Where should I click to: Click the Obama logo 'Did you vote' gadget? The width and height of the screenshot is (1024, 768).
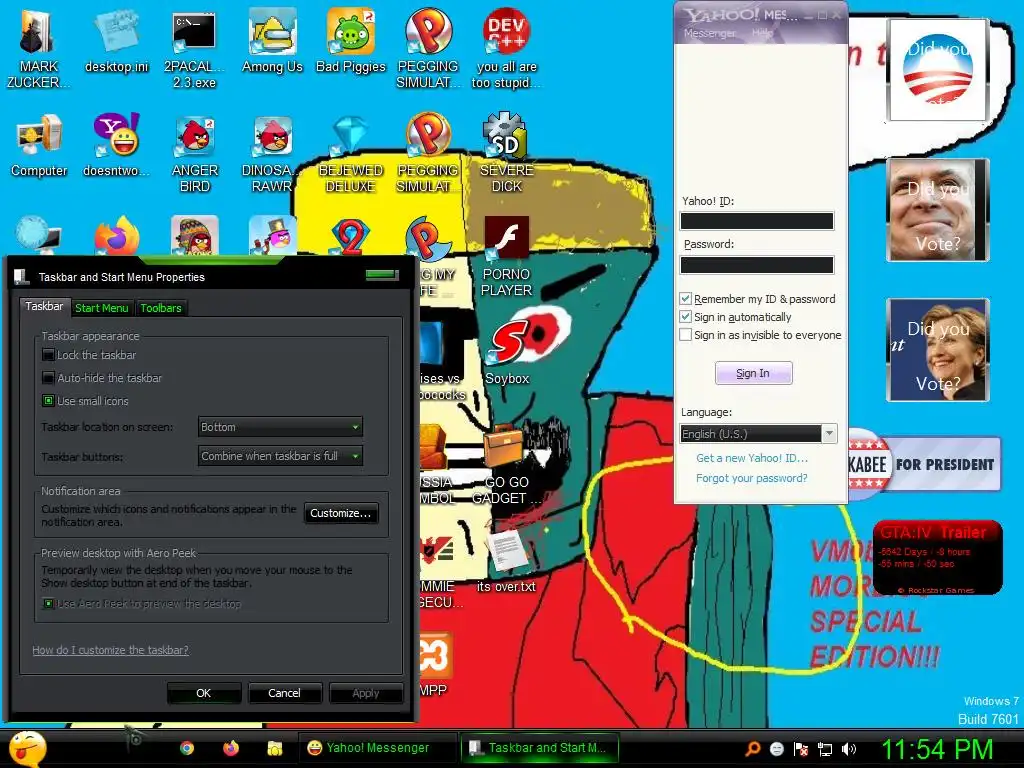[937, 70]
